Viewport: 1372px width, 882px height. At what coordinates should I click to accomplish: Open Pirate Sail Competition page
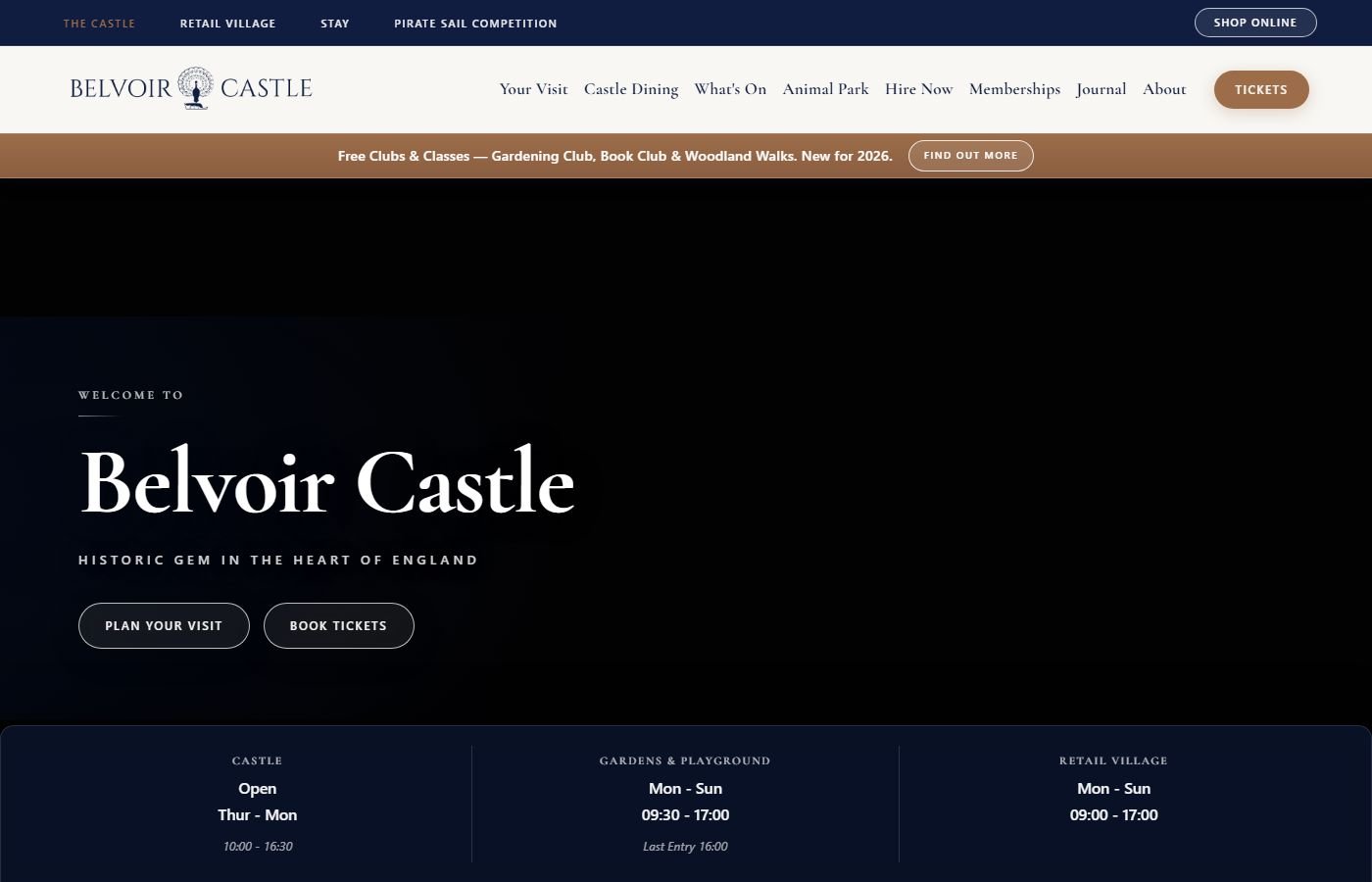coord(475,24)
